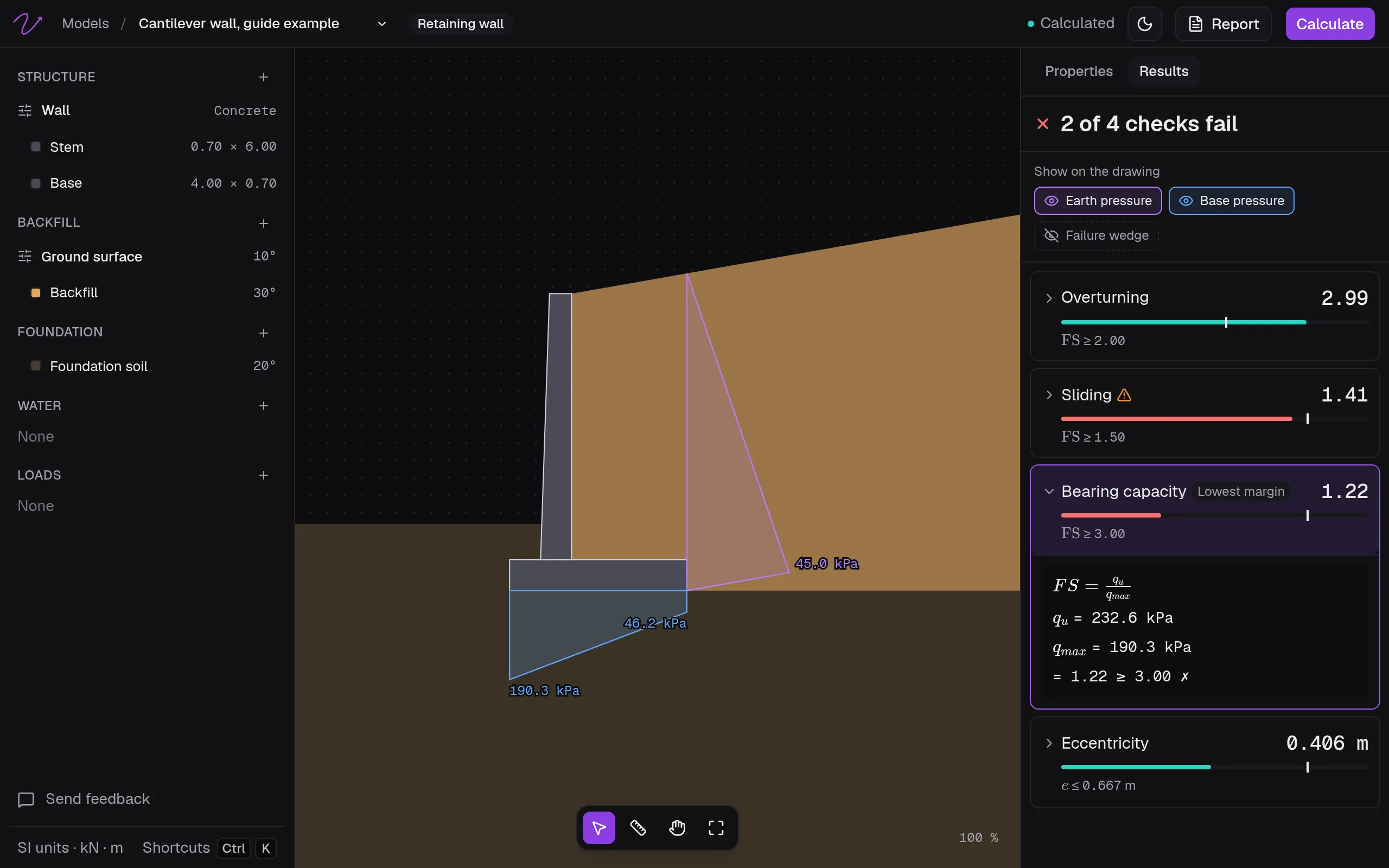1389x868 pixels.
Task: Click the 45.0 kPa earth pressure label
Action: pyautogui.click(x=826, y=564)
